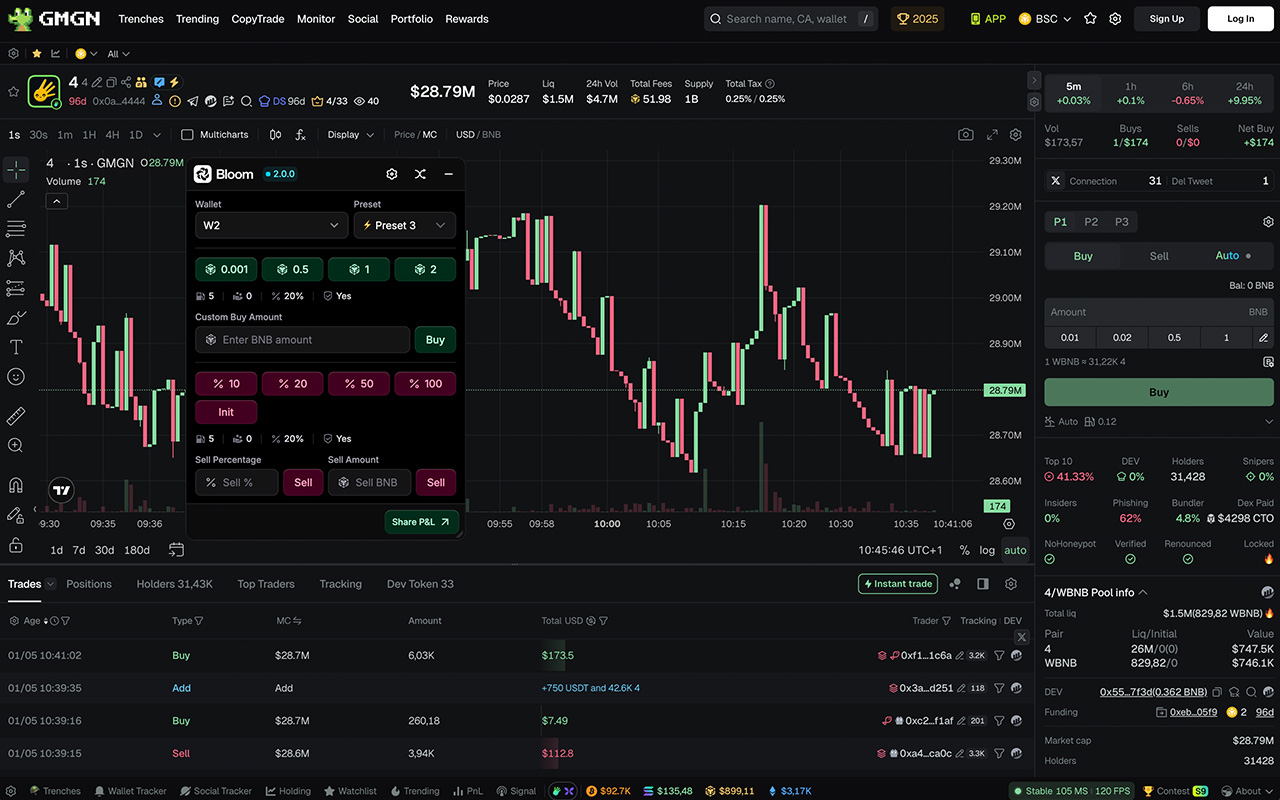Change candle chart style icon
Viewport: 1280px width, 800px height.
click(x=275, y=135)
